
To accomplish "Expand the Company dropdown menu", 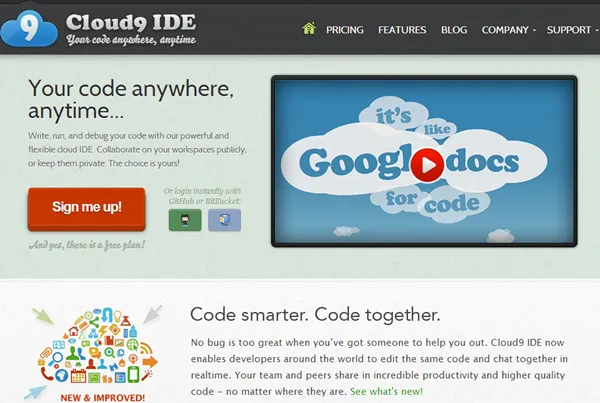I will (509, 30).
